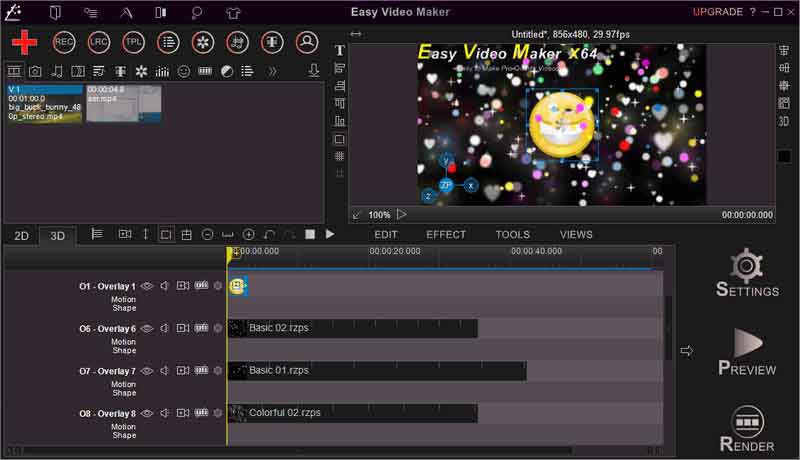This screenshot has width=800, height=460.
Task: Click the circled music notes icon
Action: tap(237, 42)
